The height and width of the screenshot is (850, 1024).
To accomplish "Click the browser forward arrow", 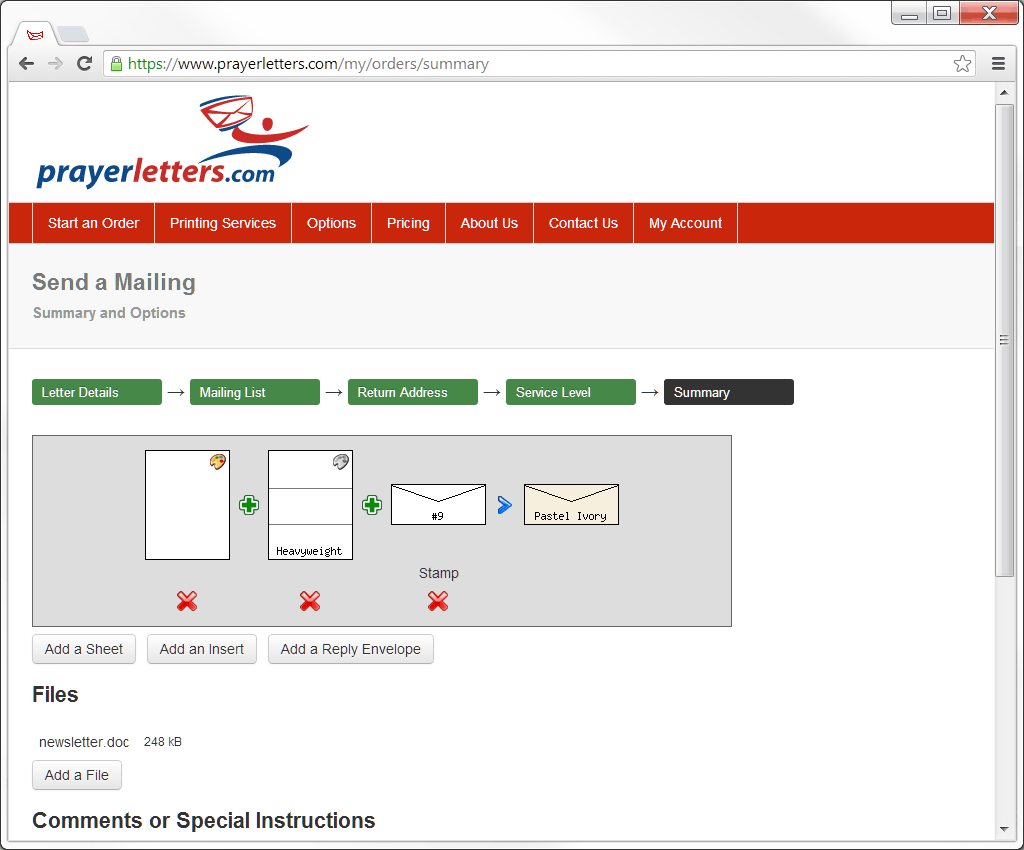I will click(56, 63).
